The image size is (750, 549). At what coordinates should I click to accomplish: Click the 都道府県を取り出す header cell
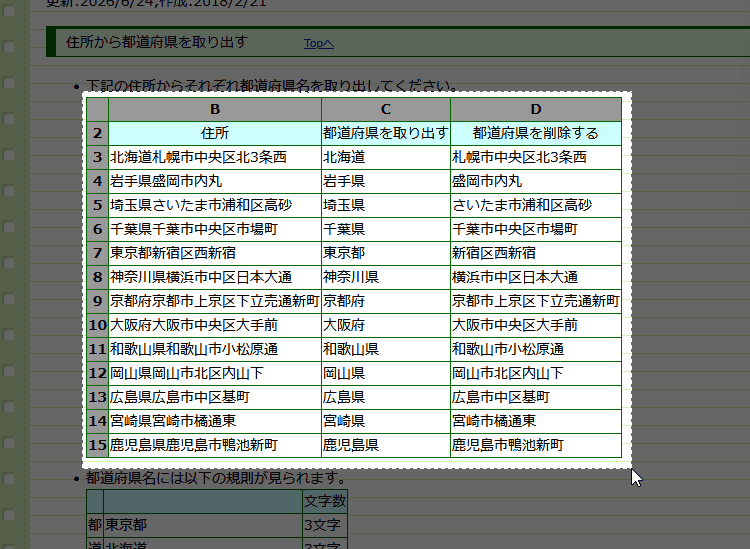coord(386,133)
